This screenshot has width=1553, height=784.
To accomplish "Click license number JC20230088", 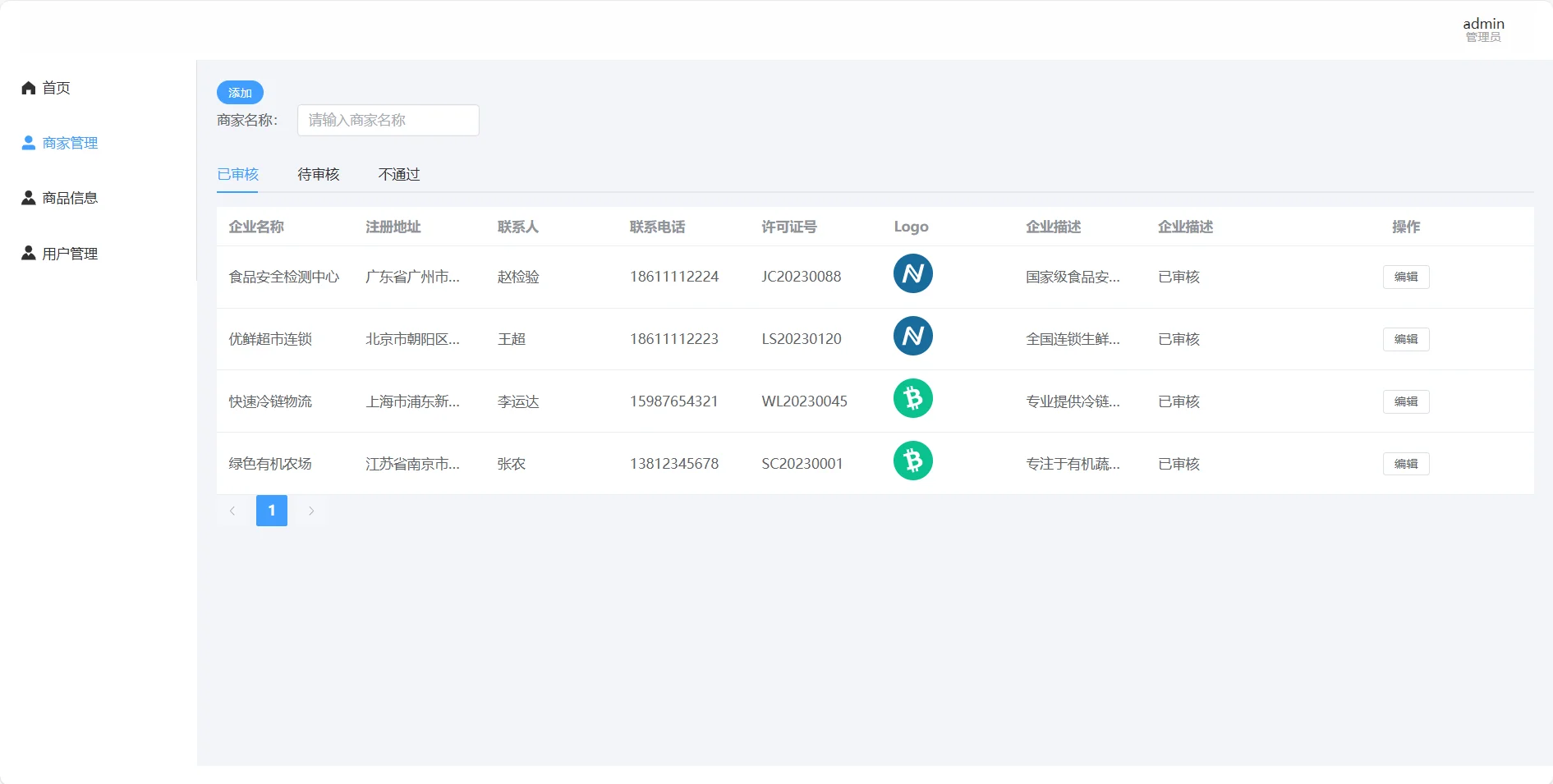I will [x=802, y=277].
